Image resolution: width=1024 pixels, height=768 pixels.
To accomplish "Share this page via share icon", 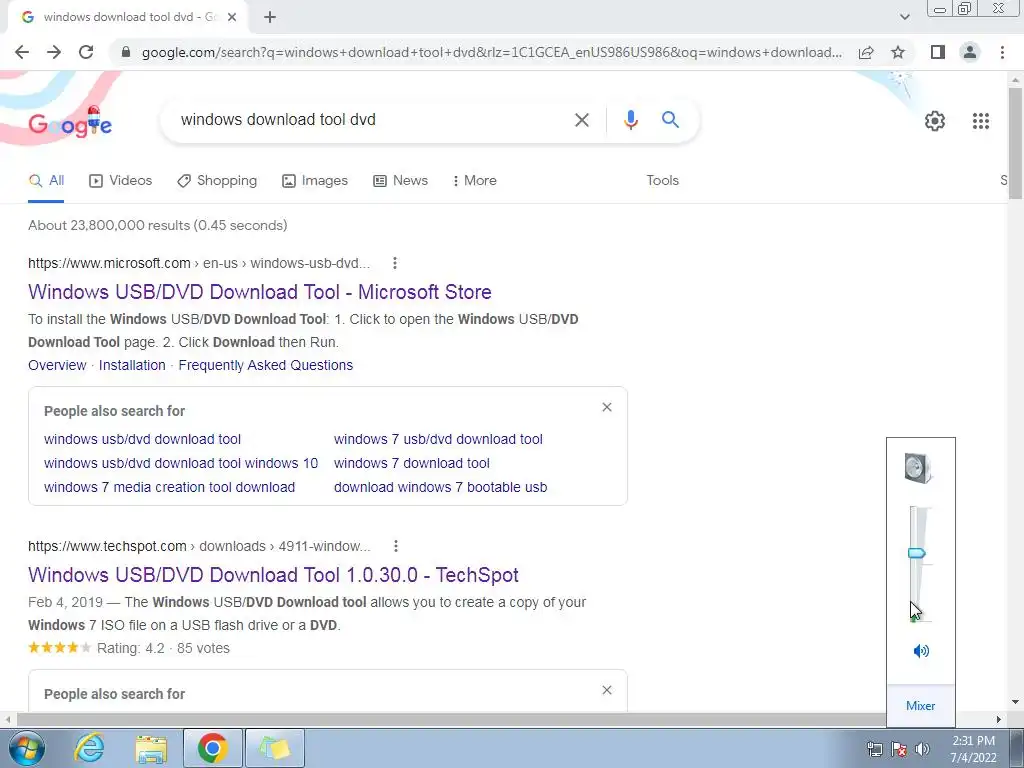I will click(866, 52).
